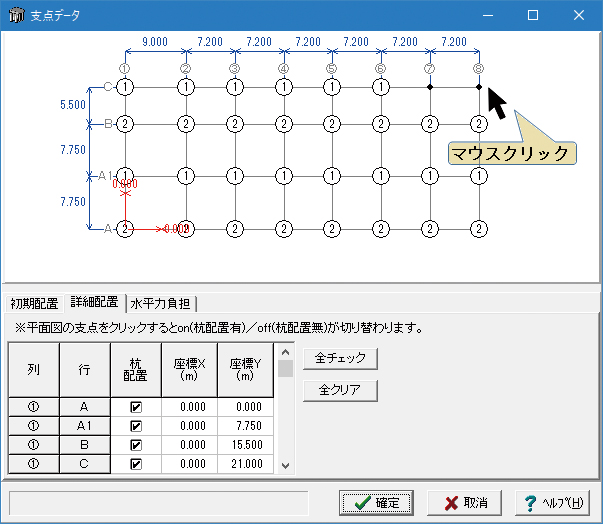Click the table scrollbar down arrow

point(285,466)
